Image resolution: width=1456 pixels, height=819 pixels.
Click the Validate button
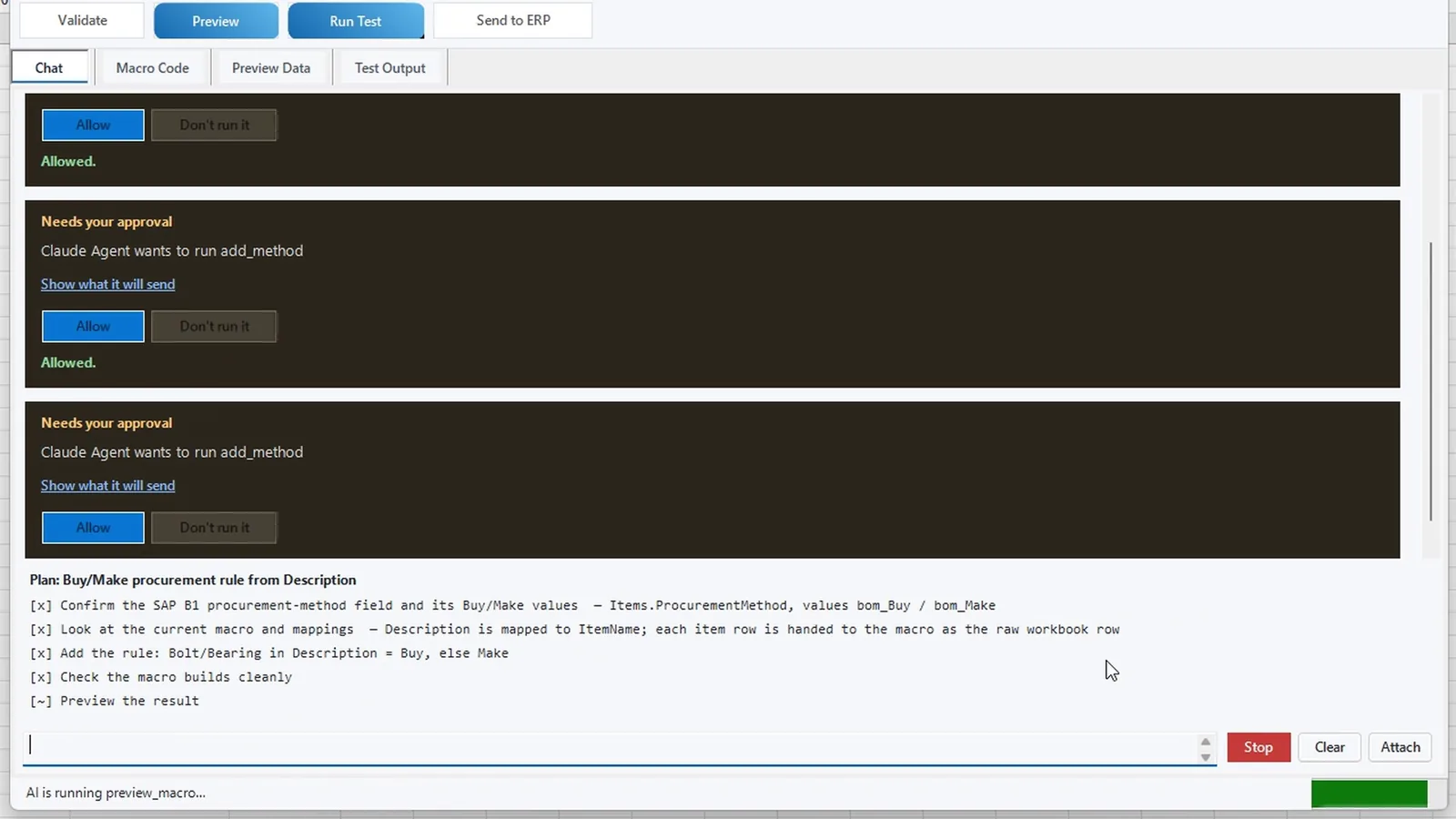click(82, 20)
